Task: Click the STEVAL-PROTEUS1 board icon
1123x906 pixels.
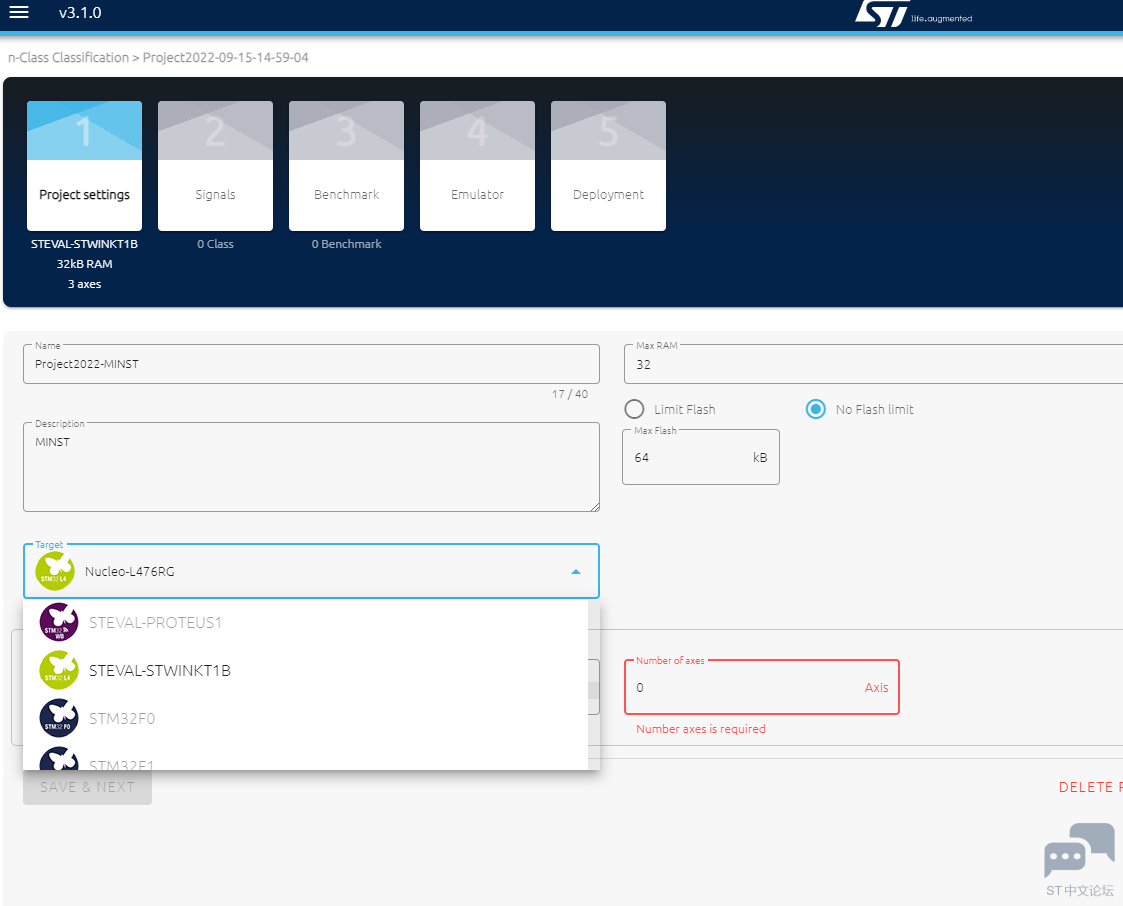Action: (x=59, y=622)
